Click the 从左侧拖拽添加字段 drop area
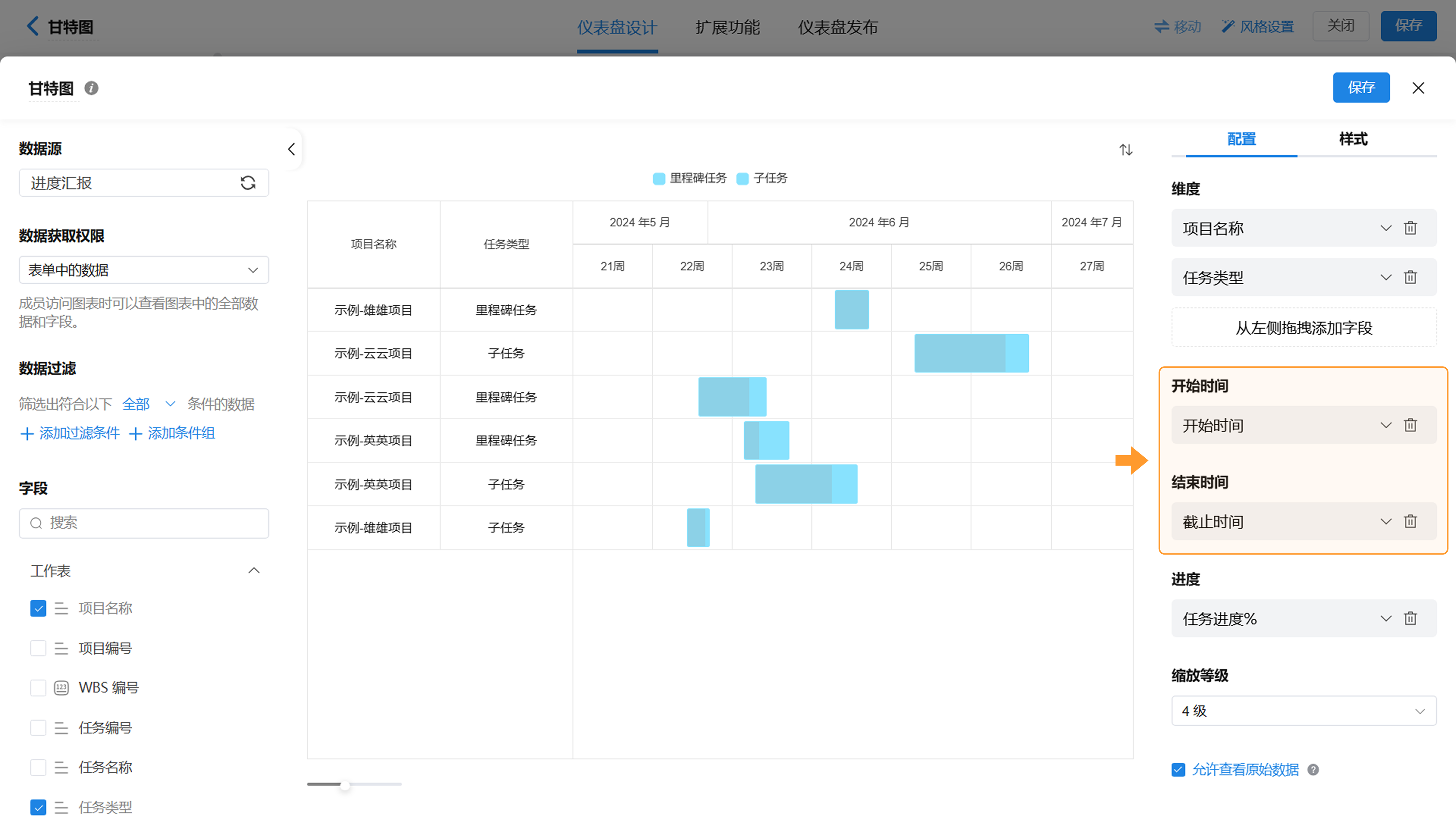Screen dimensions: 1456x818 point(1304,328)
